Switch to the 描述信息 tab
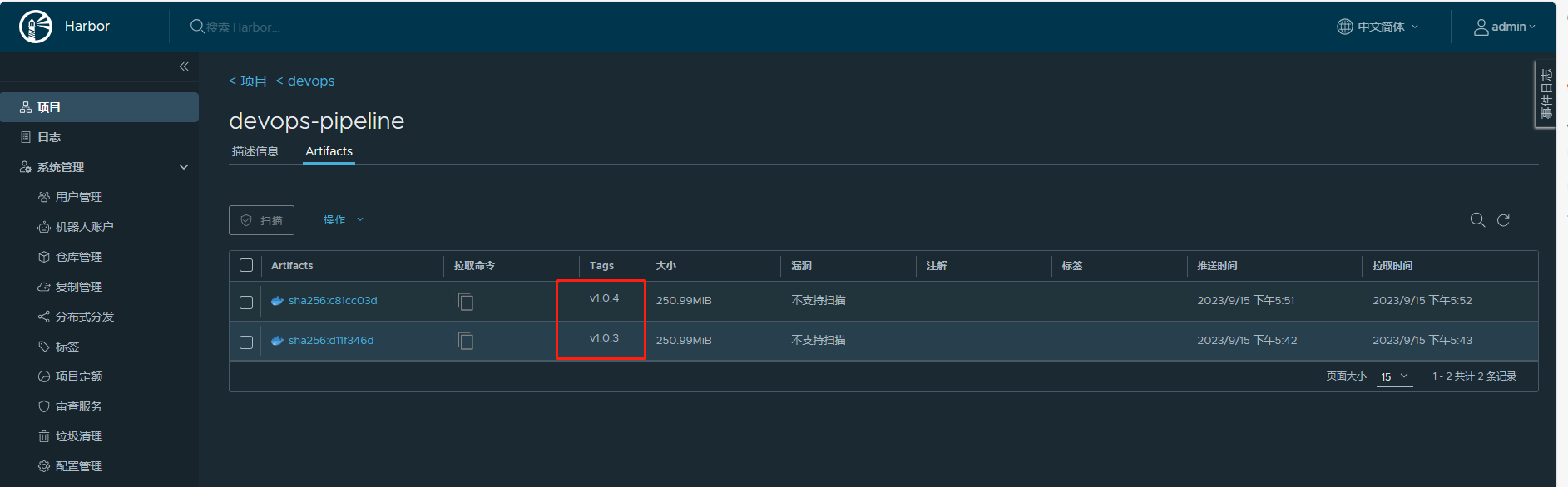 click(255, 151)
